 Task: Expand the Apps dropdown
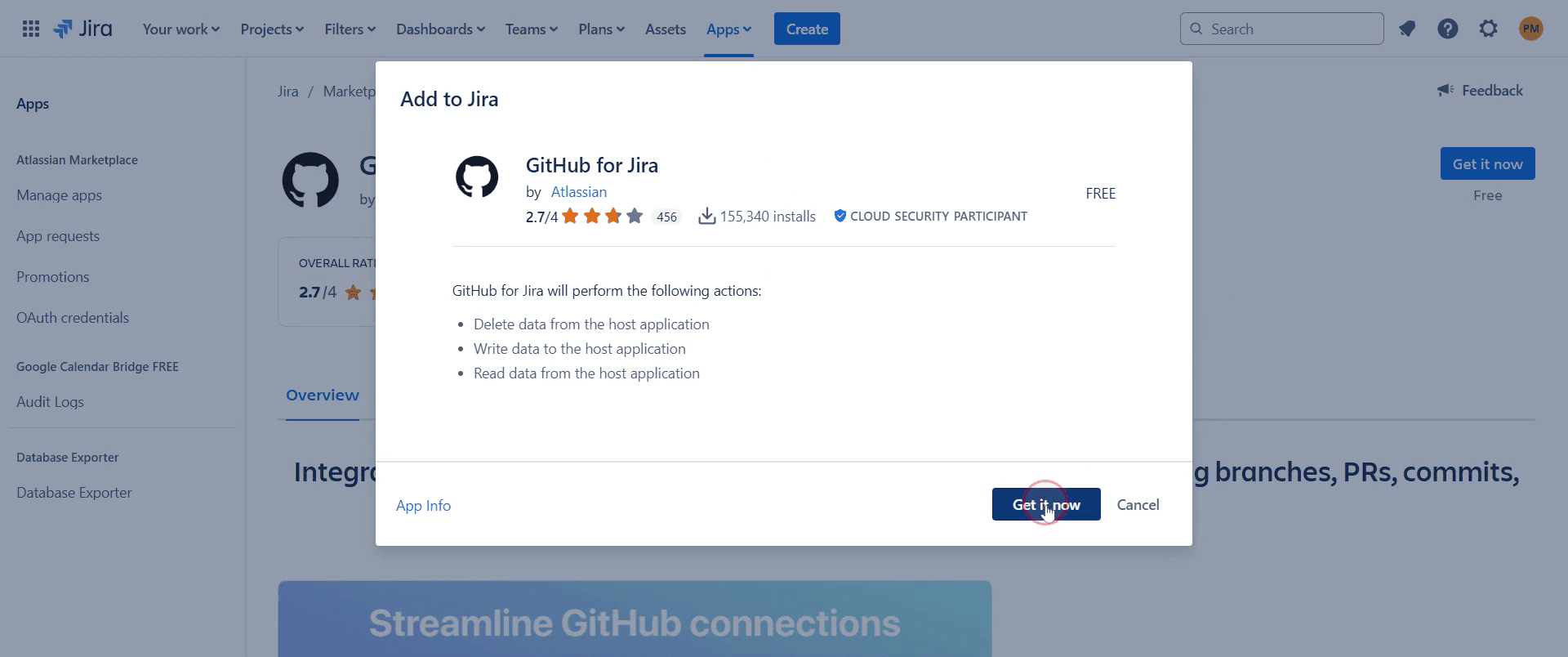tap(728, 29)
